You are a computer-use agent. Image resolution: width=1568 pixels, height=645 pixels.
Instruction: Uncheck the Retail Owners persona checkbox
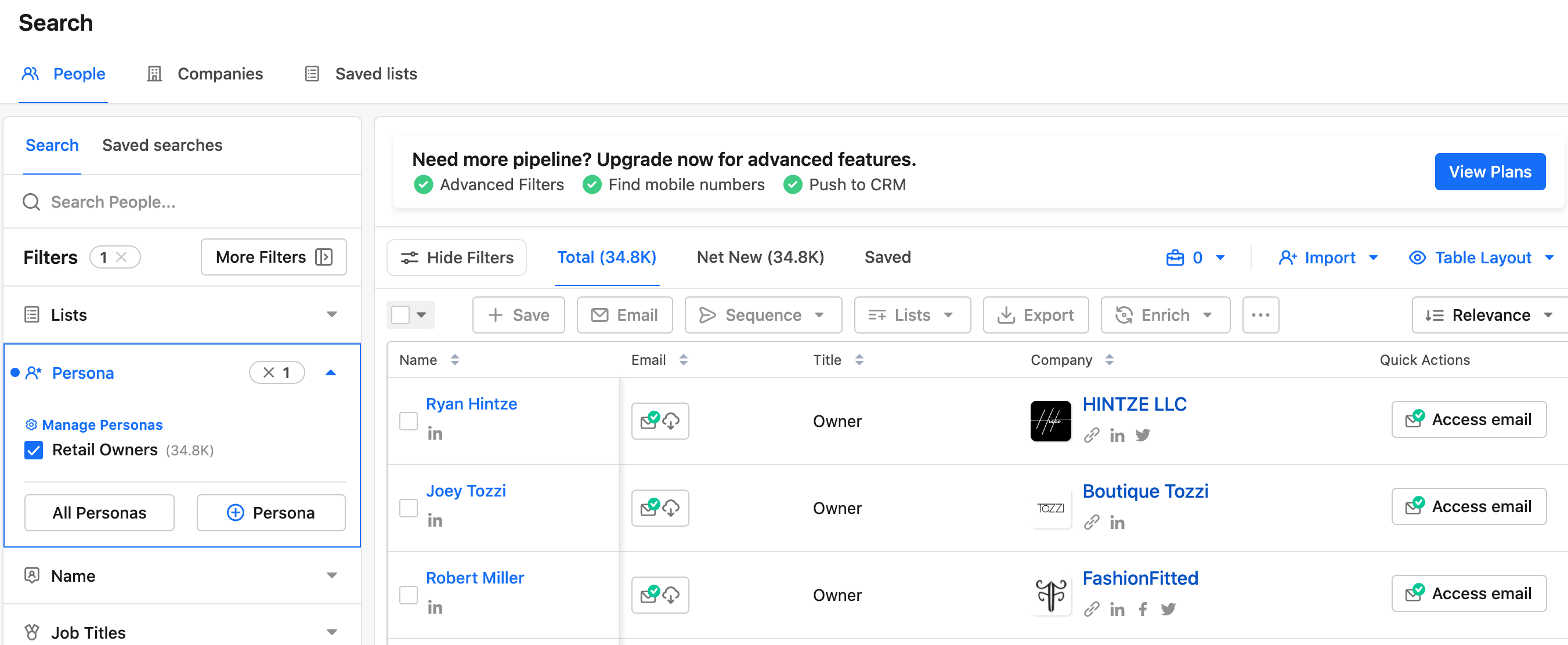click(34, 450)
